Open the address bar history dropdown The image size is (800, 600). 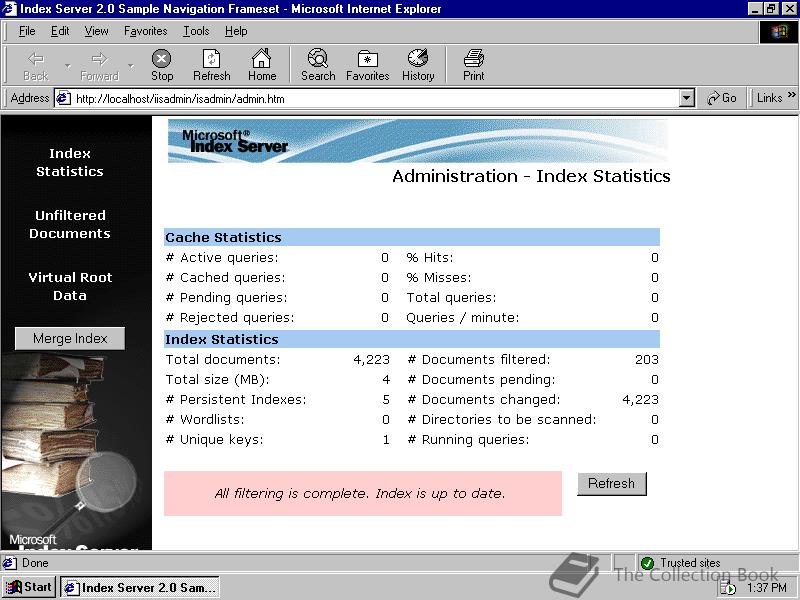pos(686,98)
